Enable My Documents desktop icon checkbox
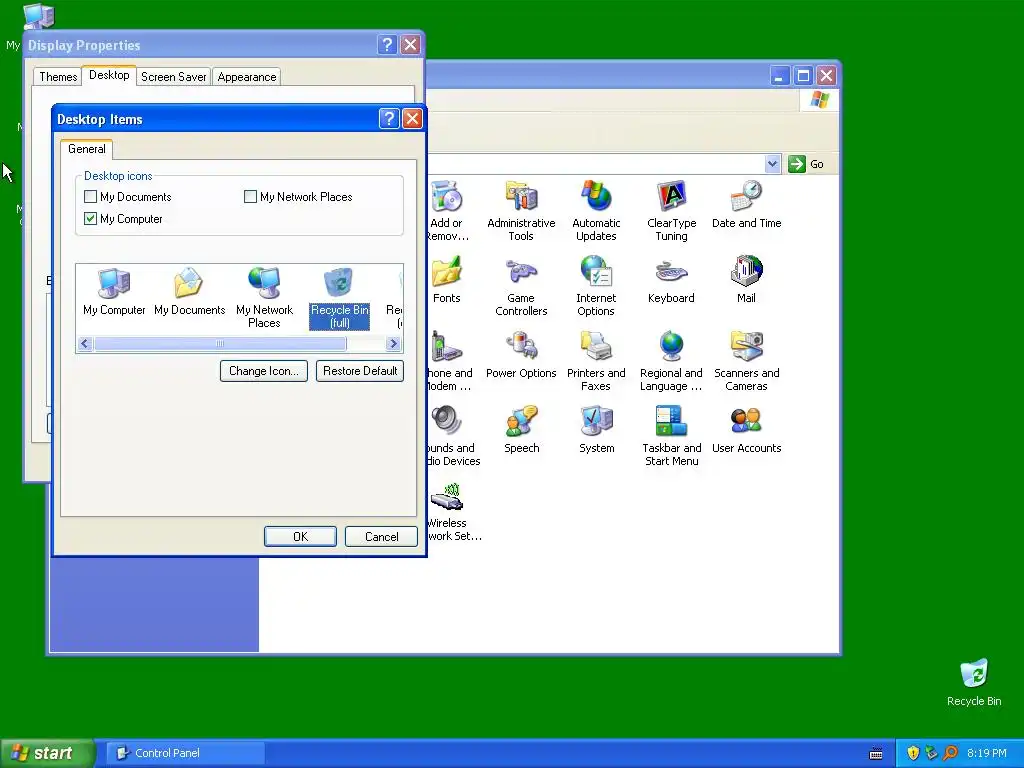1024x768 pixels. (91, 197)
